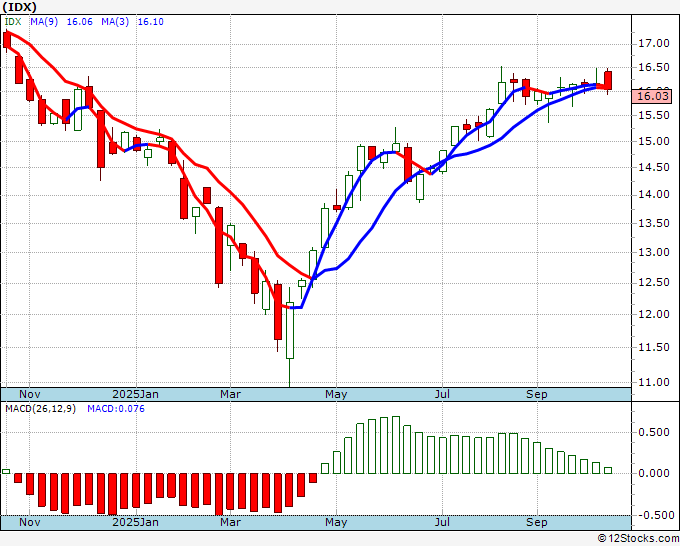Click the first red candlestick near 17.00
Screen dimensions: 680x546
coord(7,39)
